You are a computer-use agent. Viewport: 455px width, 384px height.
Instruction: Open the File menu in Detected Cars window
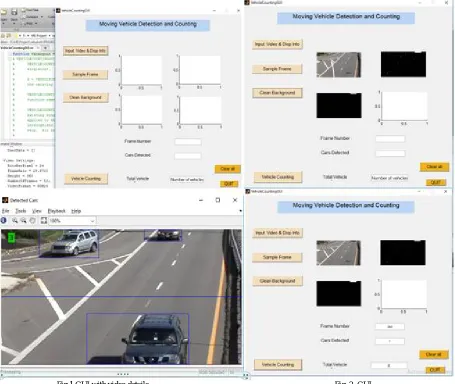tap(6, 211)
